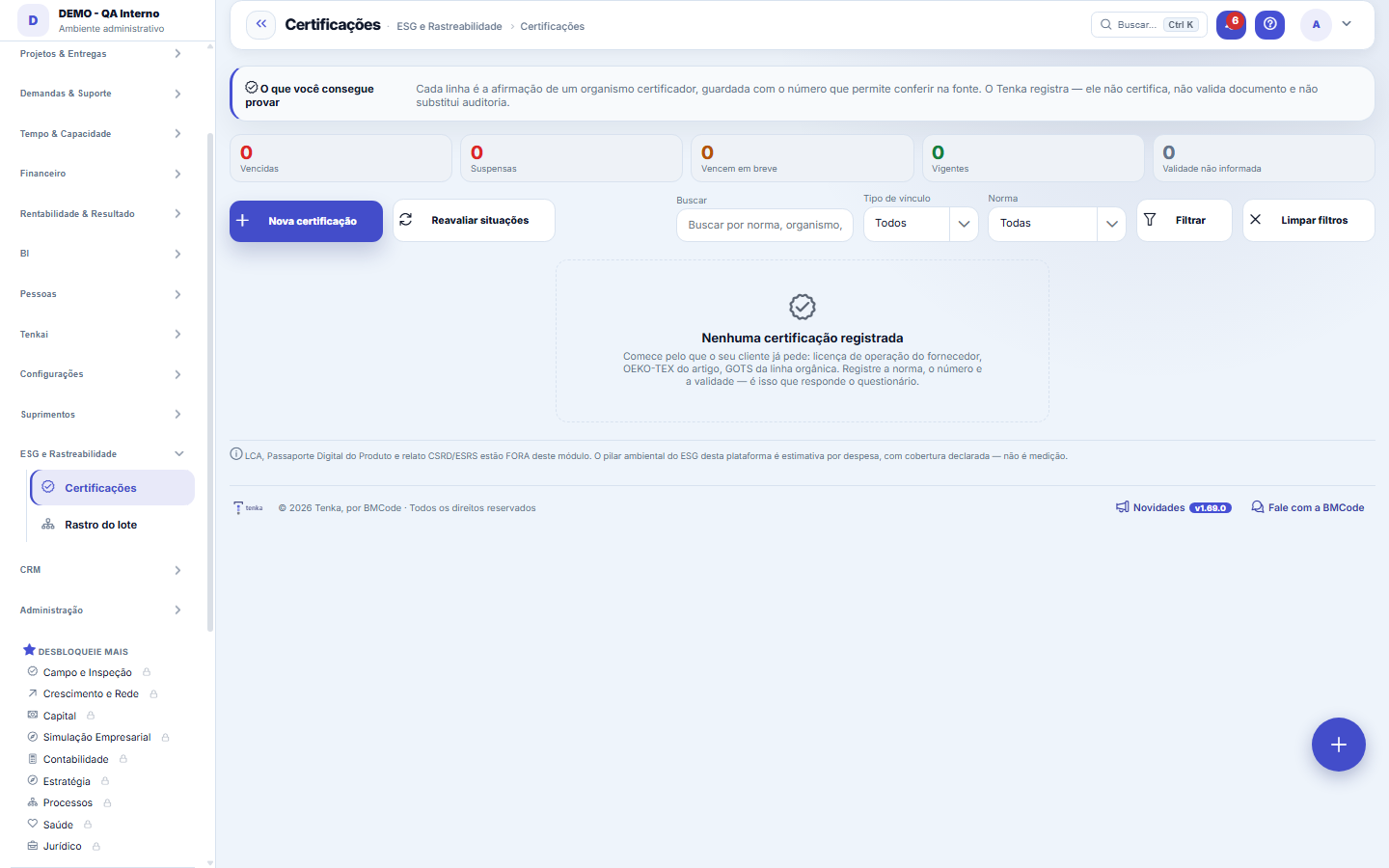Open notifications bell with badge 6
Screen dimensions: 1389x868
1231,25
